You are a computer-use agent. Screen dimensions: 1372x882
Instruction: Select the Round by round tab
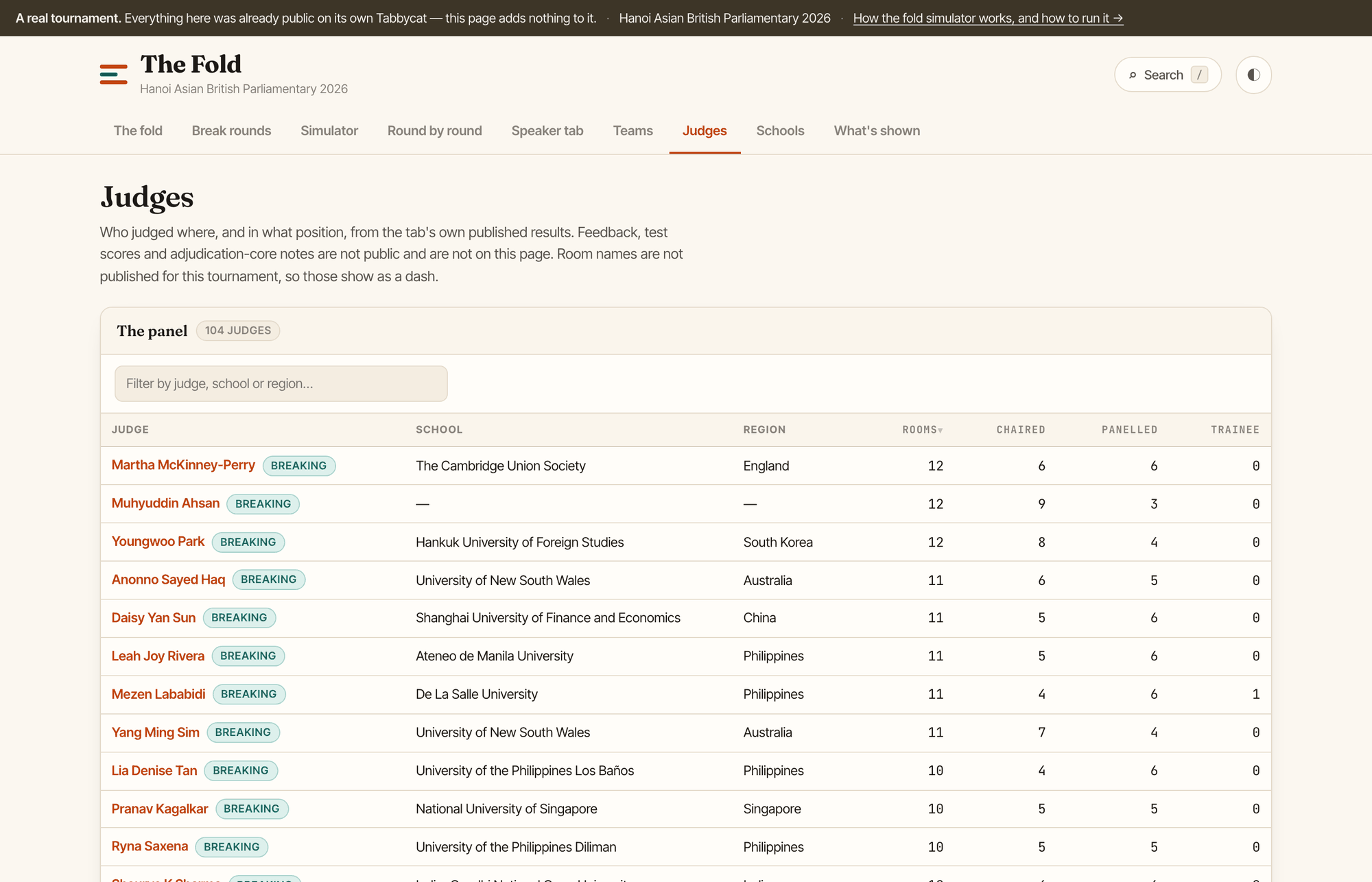435,130
